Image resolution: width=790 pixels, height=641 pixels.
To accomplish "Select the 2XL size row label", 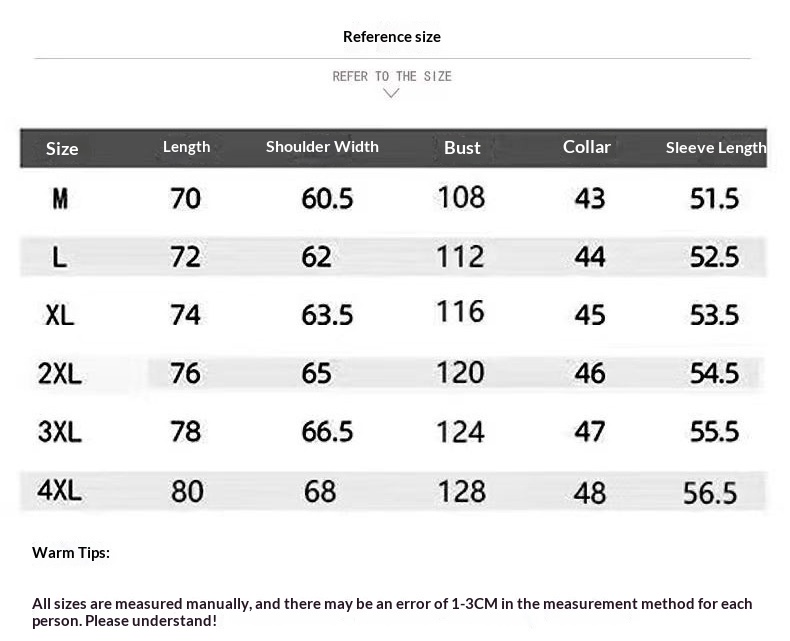I will 60,374.
